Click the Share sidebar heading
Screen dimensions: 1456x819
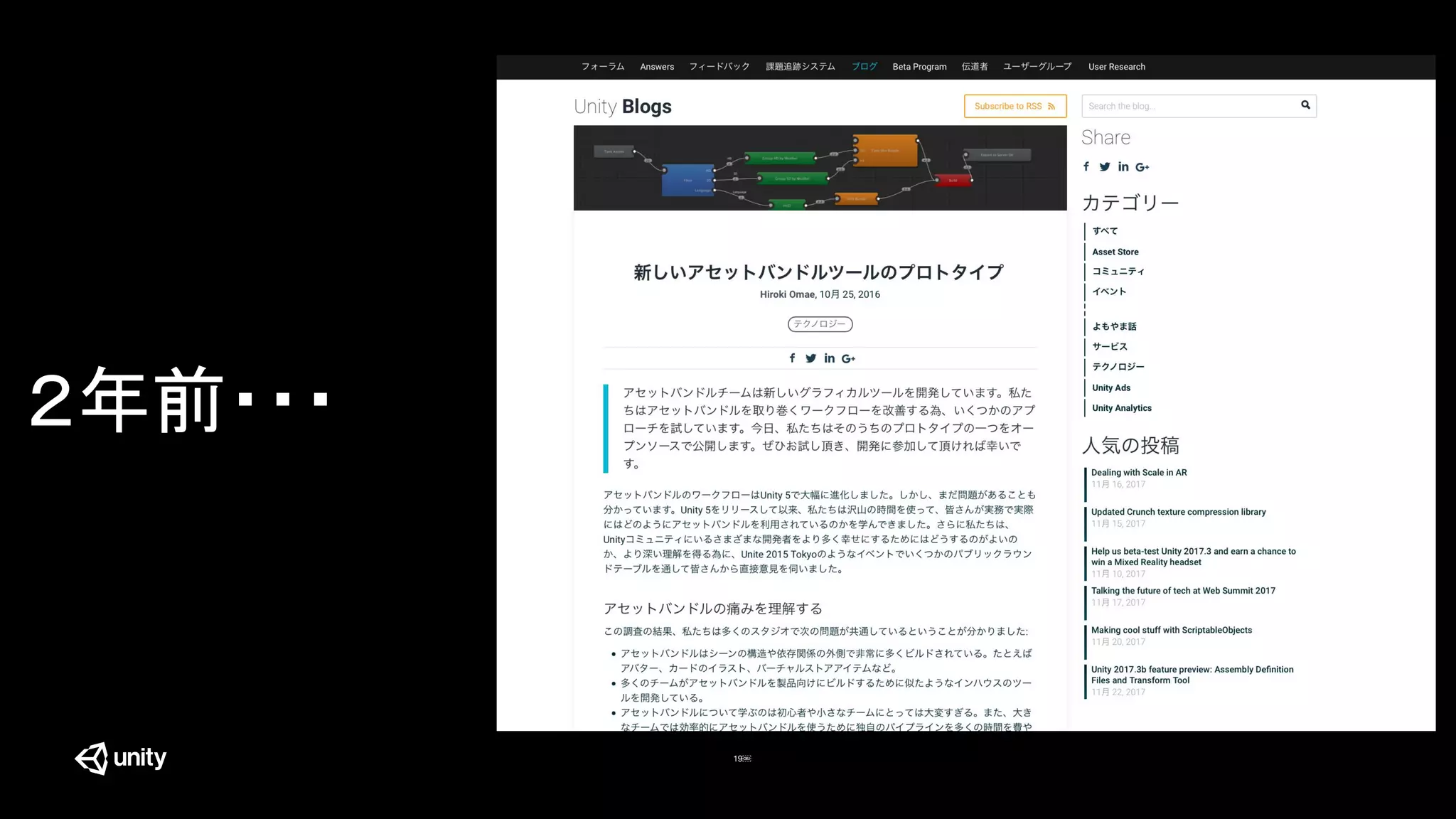click(1106, 137)
